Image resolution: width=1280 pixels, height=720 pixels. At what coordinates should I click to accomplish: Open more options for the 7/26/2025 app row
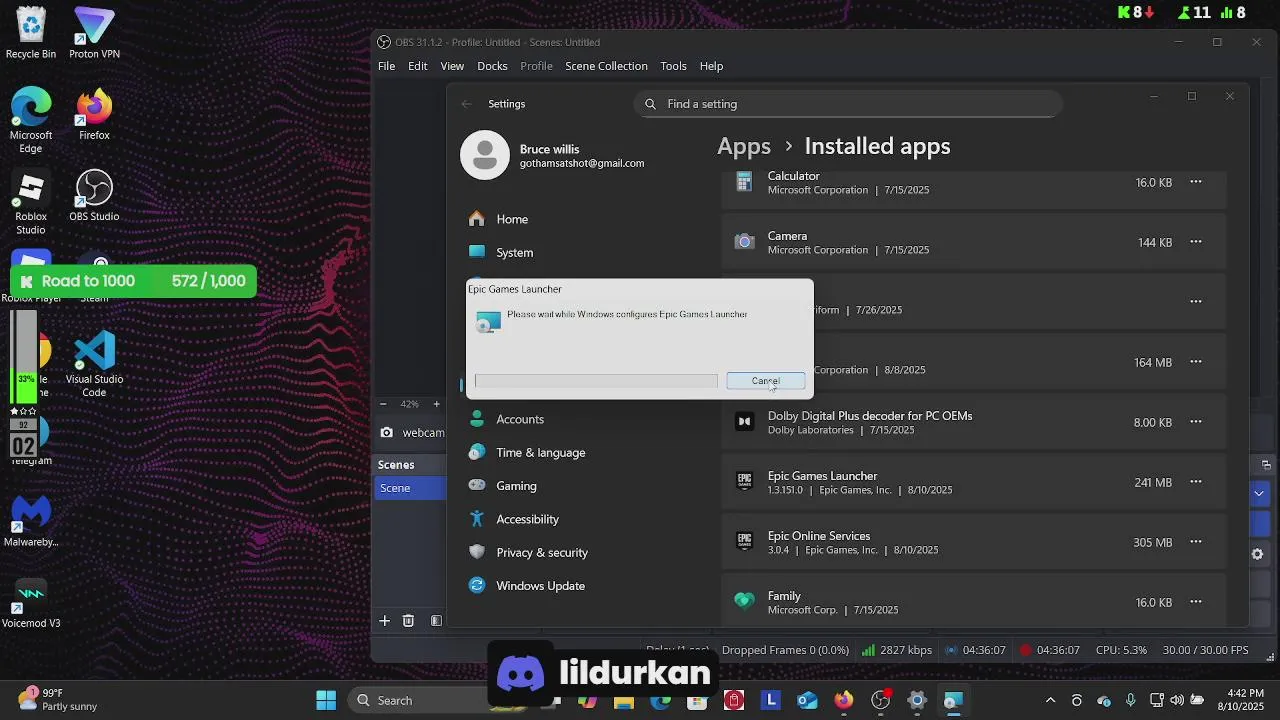[1195, 301]
